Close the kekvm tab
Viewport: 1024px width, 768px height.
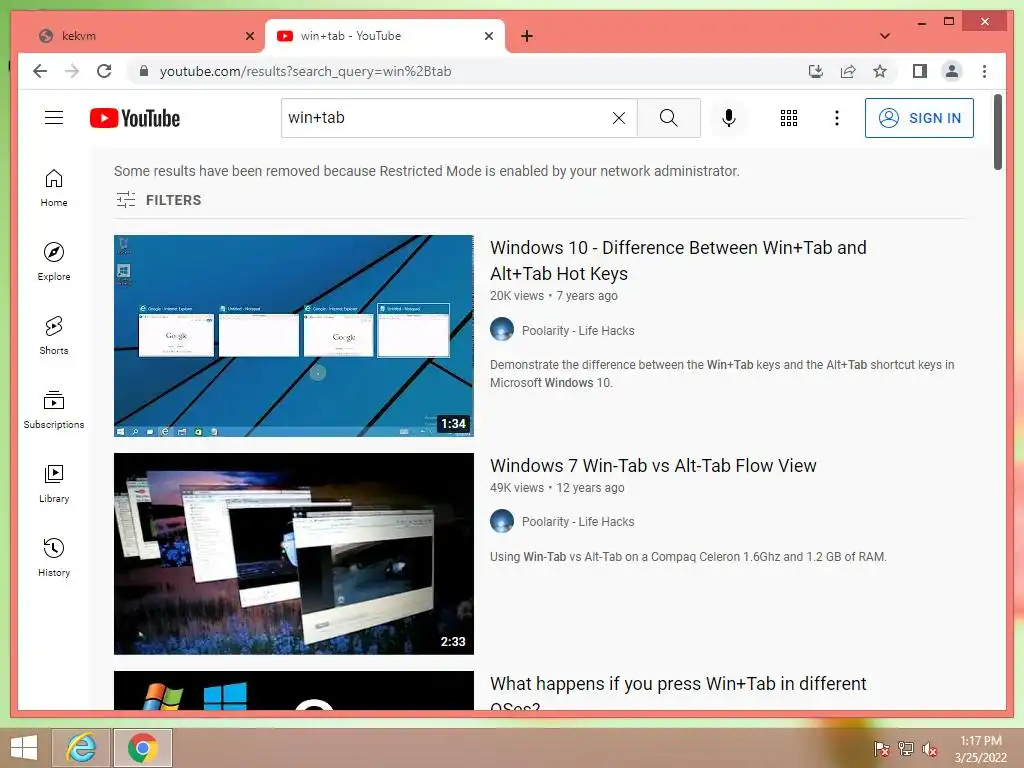point(249,36)
